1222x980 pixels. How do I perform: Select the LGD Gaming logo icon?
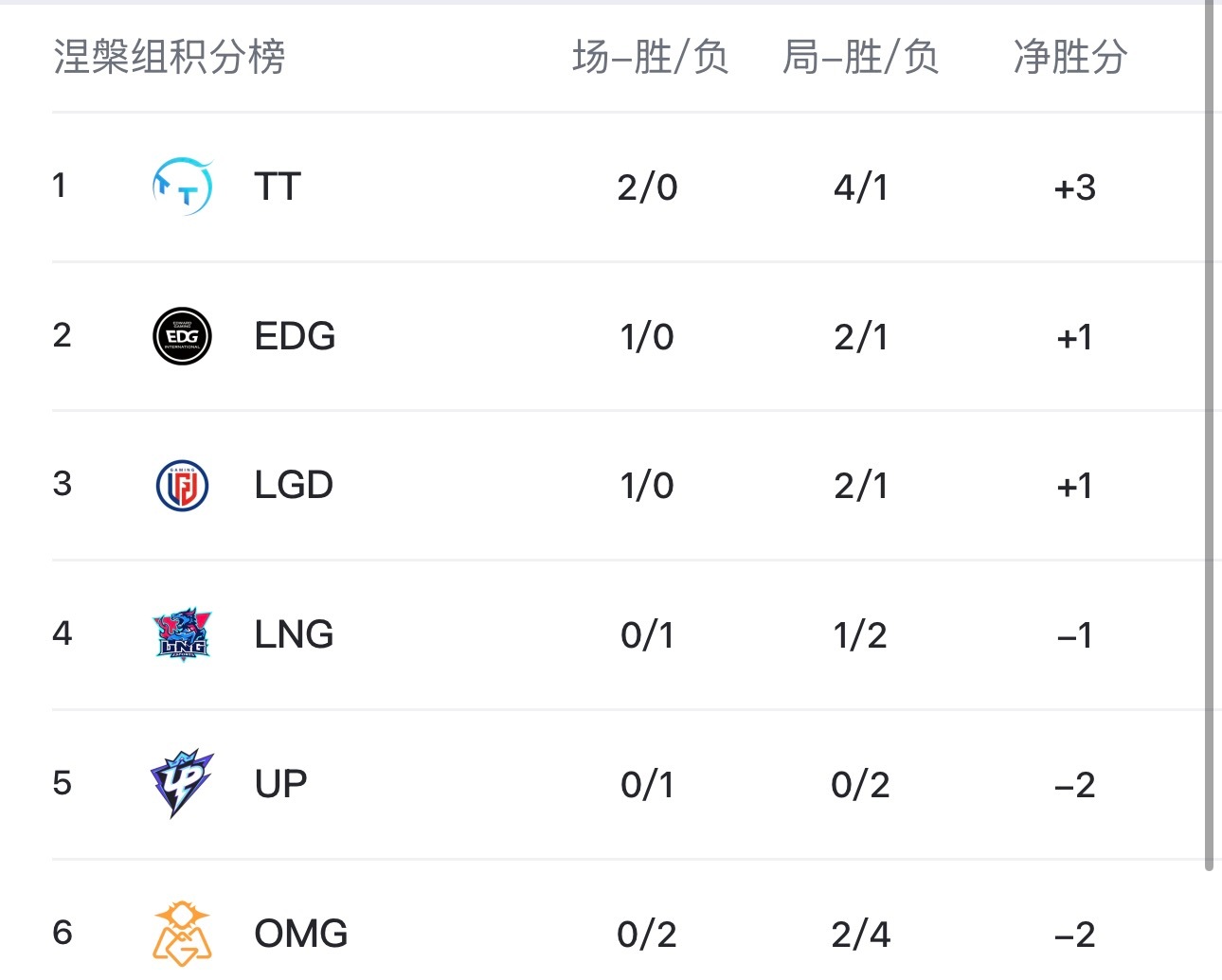pyautogui.click(x=182, y=486)
